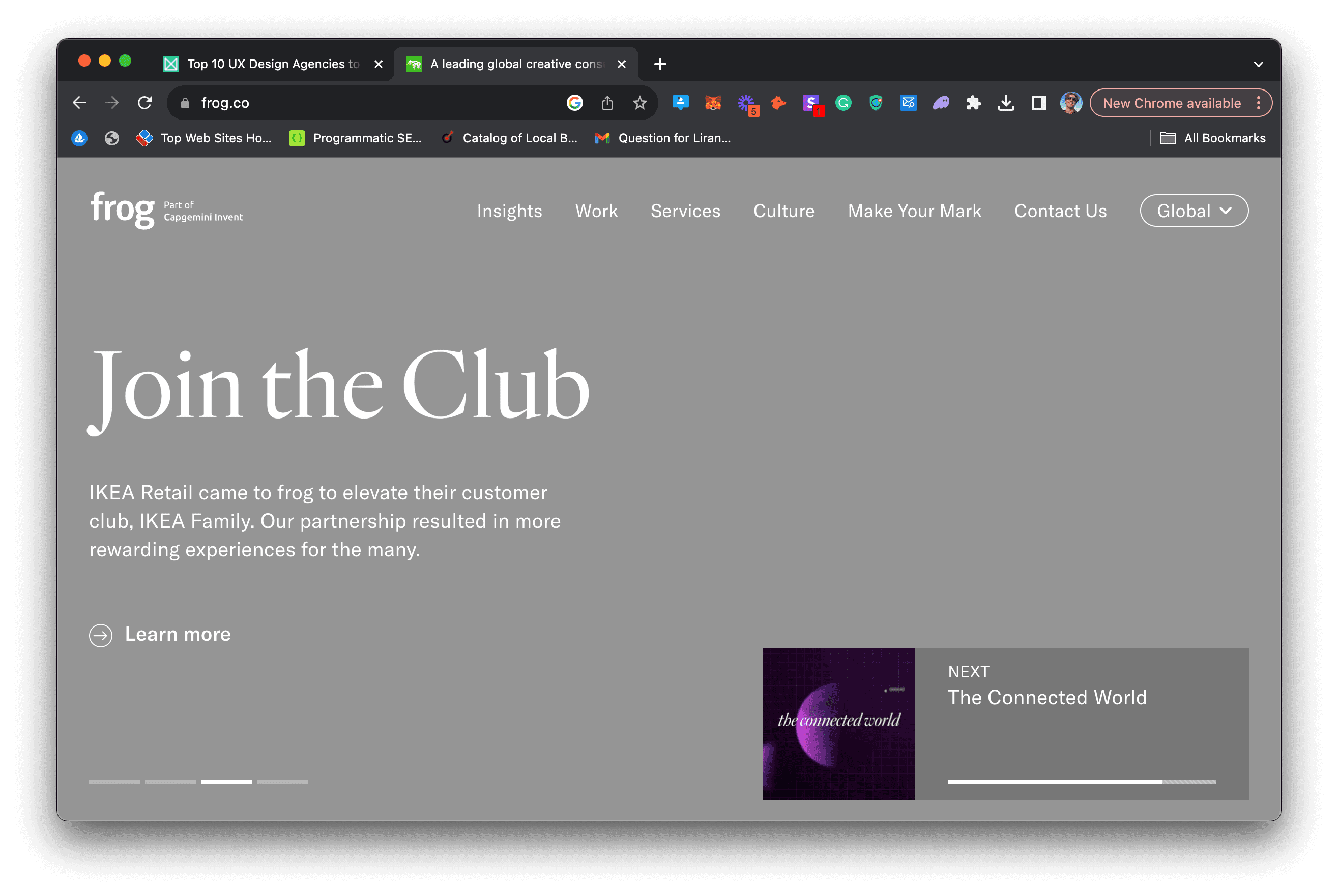Show downloads with the download icon
This screenshot has height=896, width=1338.
1006,103
